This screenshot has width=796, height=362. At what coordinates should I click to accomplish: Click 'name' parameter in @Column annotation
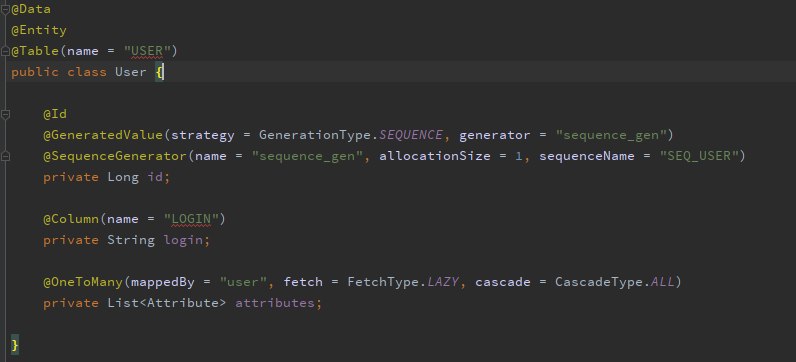pyautogui.click(x=122, y=219)
